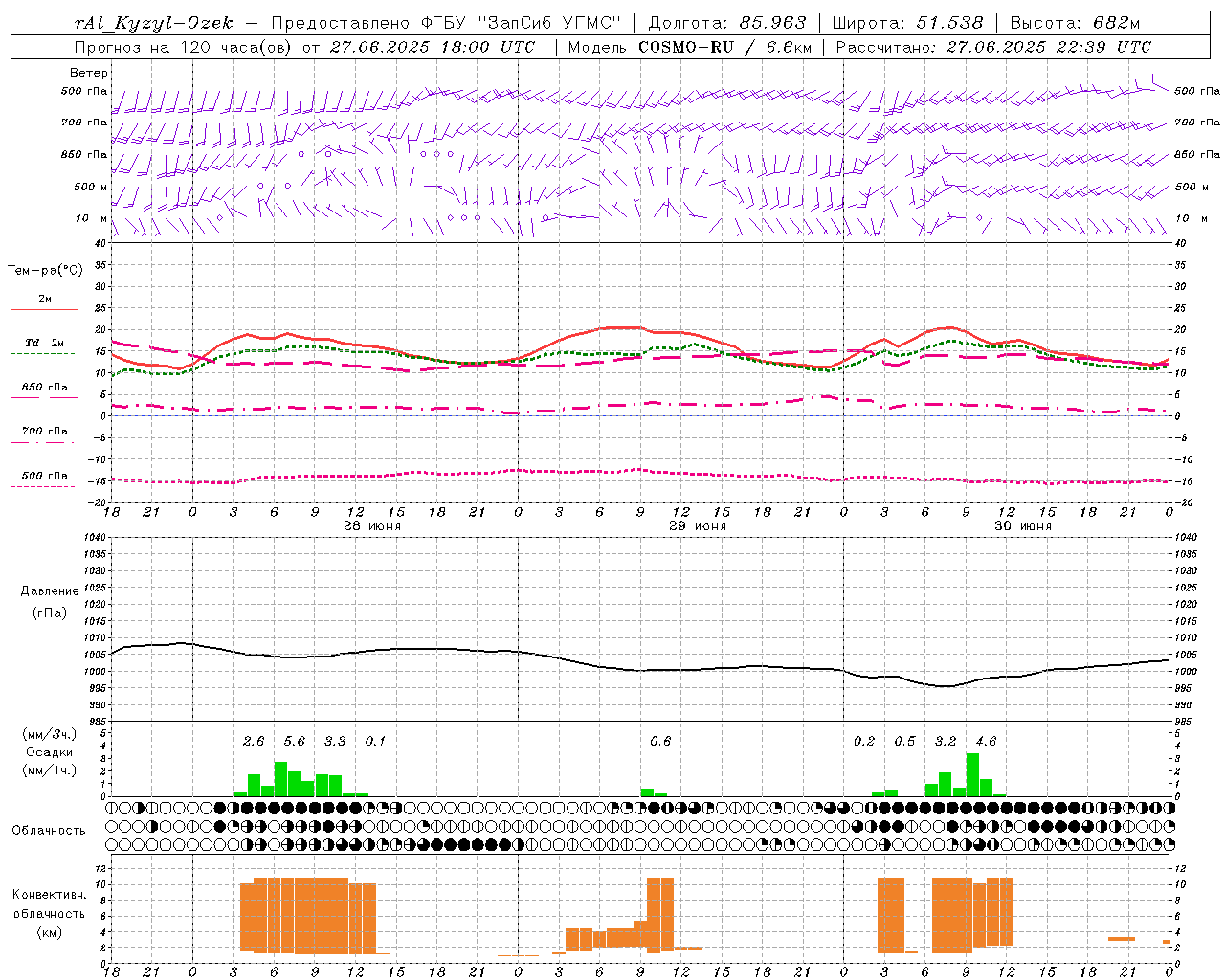Click the Тем-ра(°C) temperature label
The image size is (1225, 980).
(45, 271)
